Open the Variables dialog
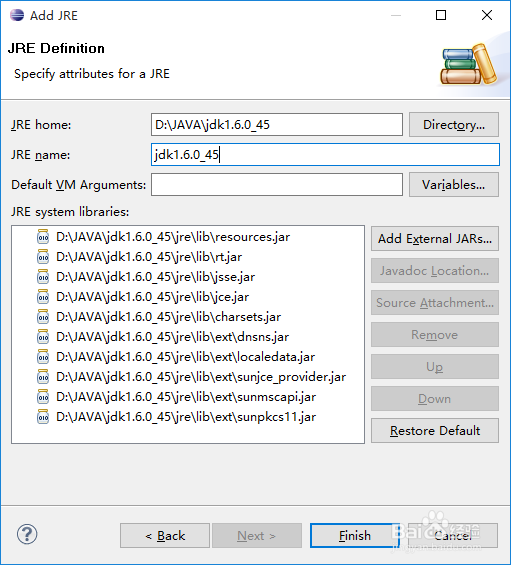The image size is (511, 565). pyautogui.click(x=454, y=185)
